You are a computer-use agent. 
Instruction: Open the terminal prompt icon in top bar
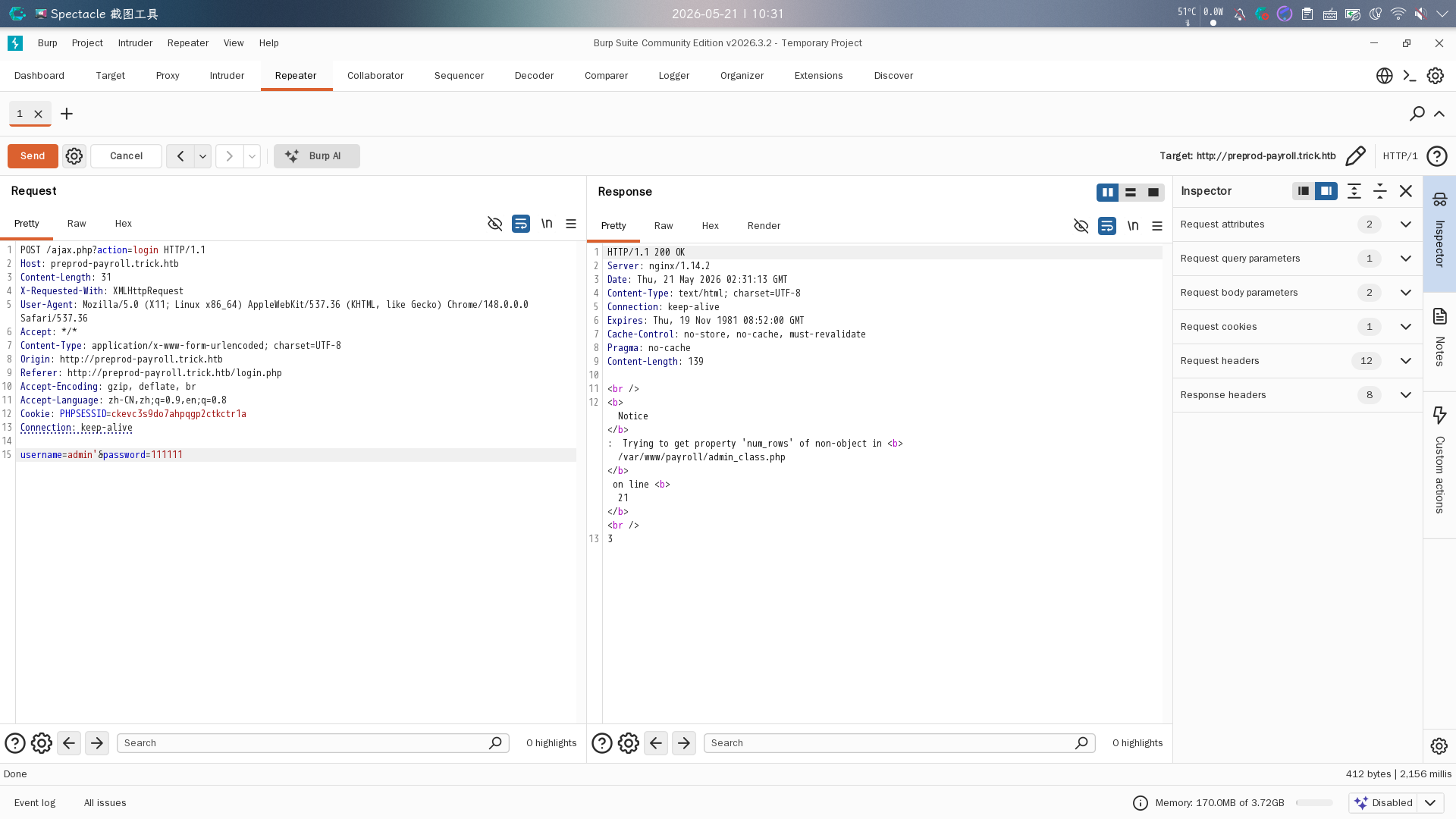(x=1410, y=76)
